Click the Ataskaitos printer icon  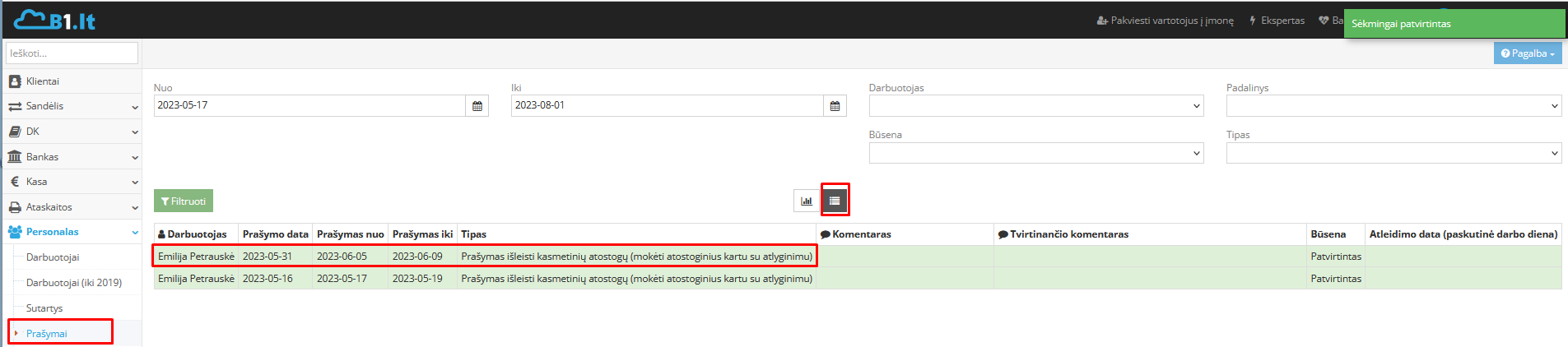coord(15,207)
